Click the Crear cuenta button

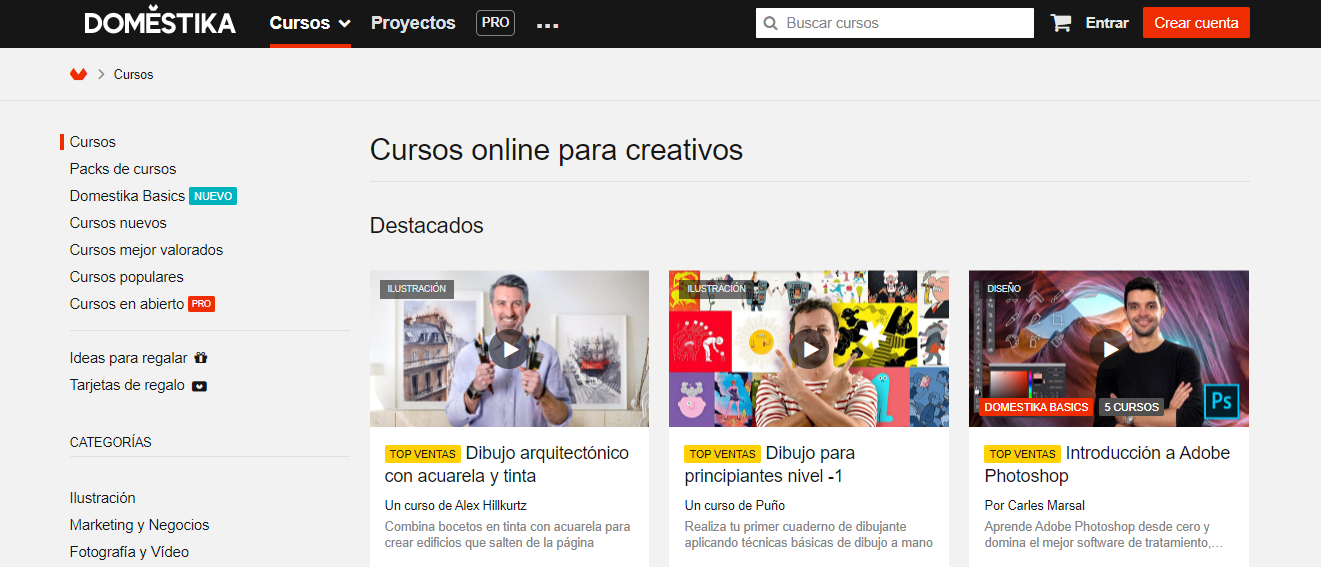[1196, 23]
